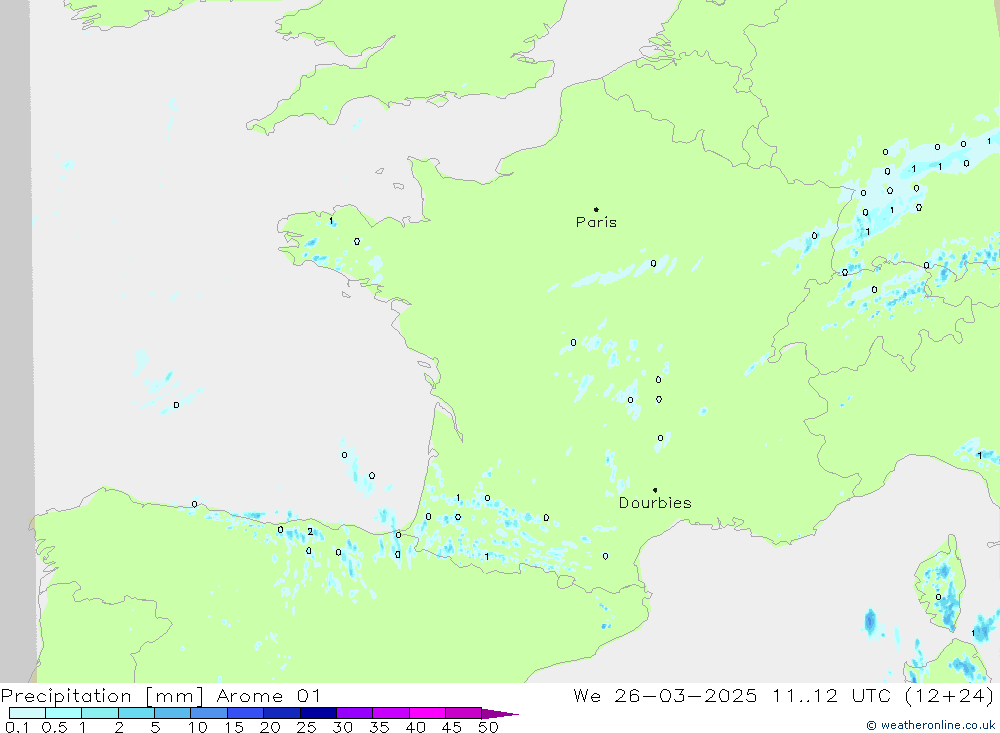
Task: Pick the 10–15 mm blue legend swatch
Action: tap(209, 713)
